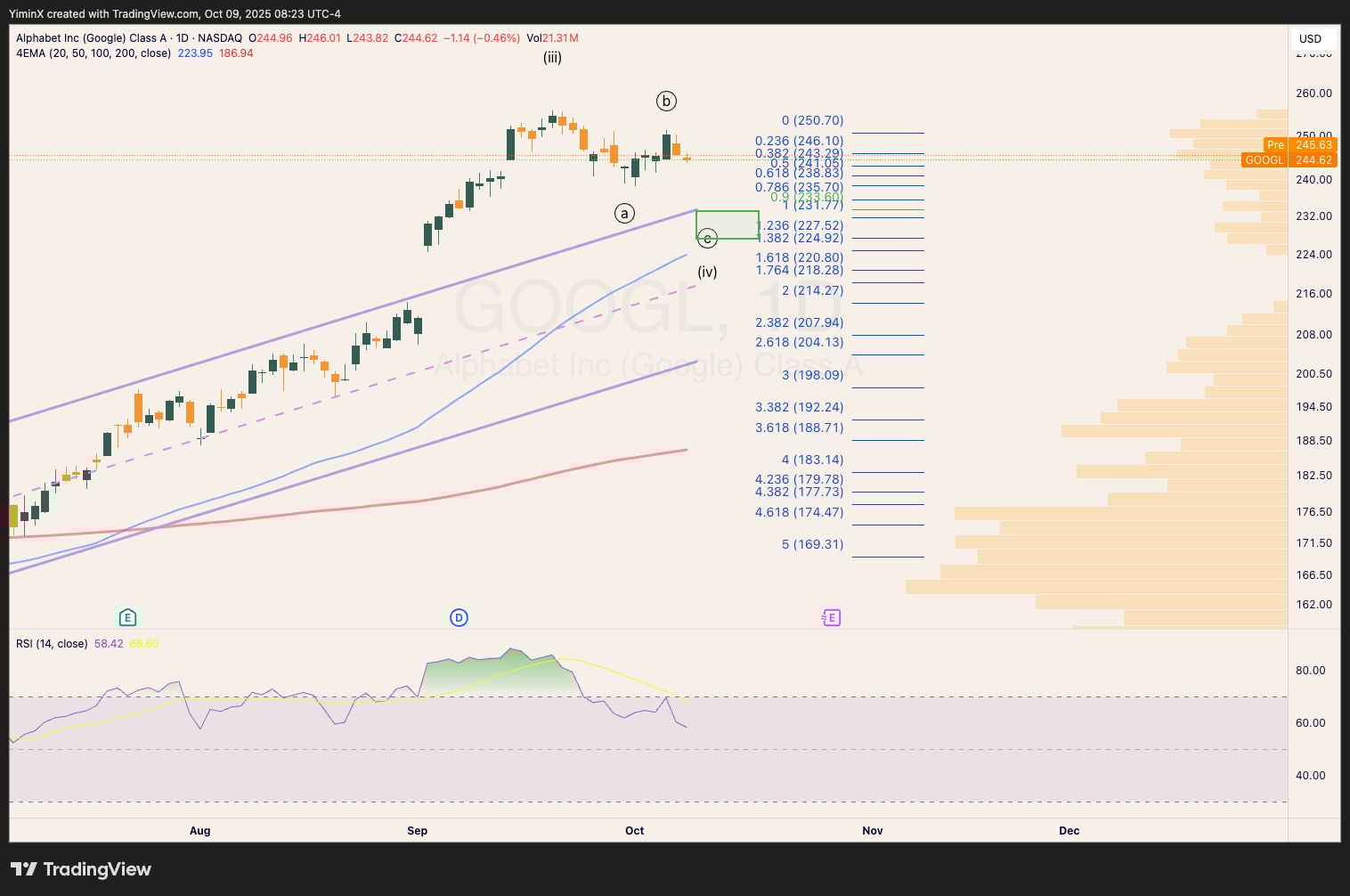Viewport: 1350px width, 896px height.
Task: Select the (iv) wave label
Action: [x=707, y=272]
